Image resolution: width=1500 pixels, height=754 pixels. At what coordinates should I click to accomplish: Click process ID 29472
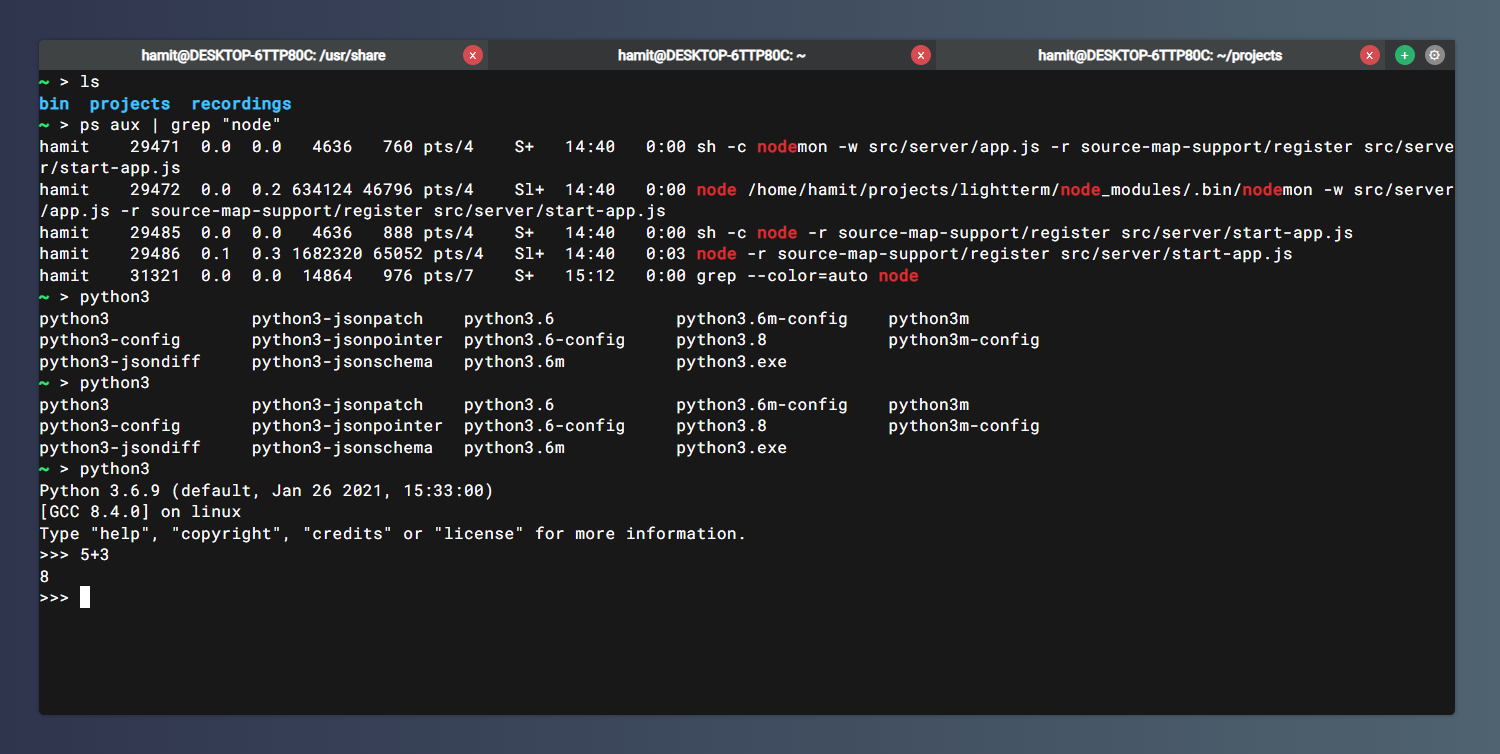pyautogui.click(x=155, y=190)
